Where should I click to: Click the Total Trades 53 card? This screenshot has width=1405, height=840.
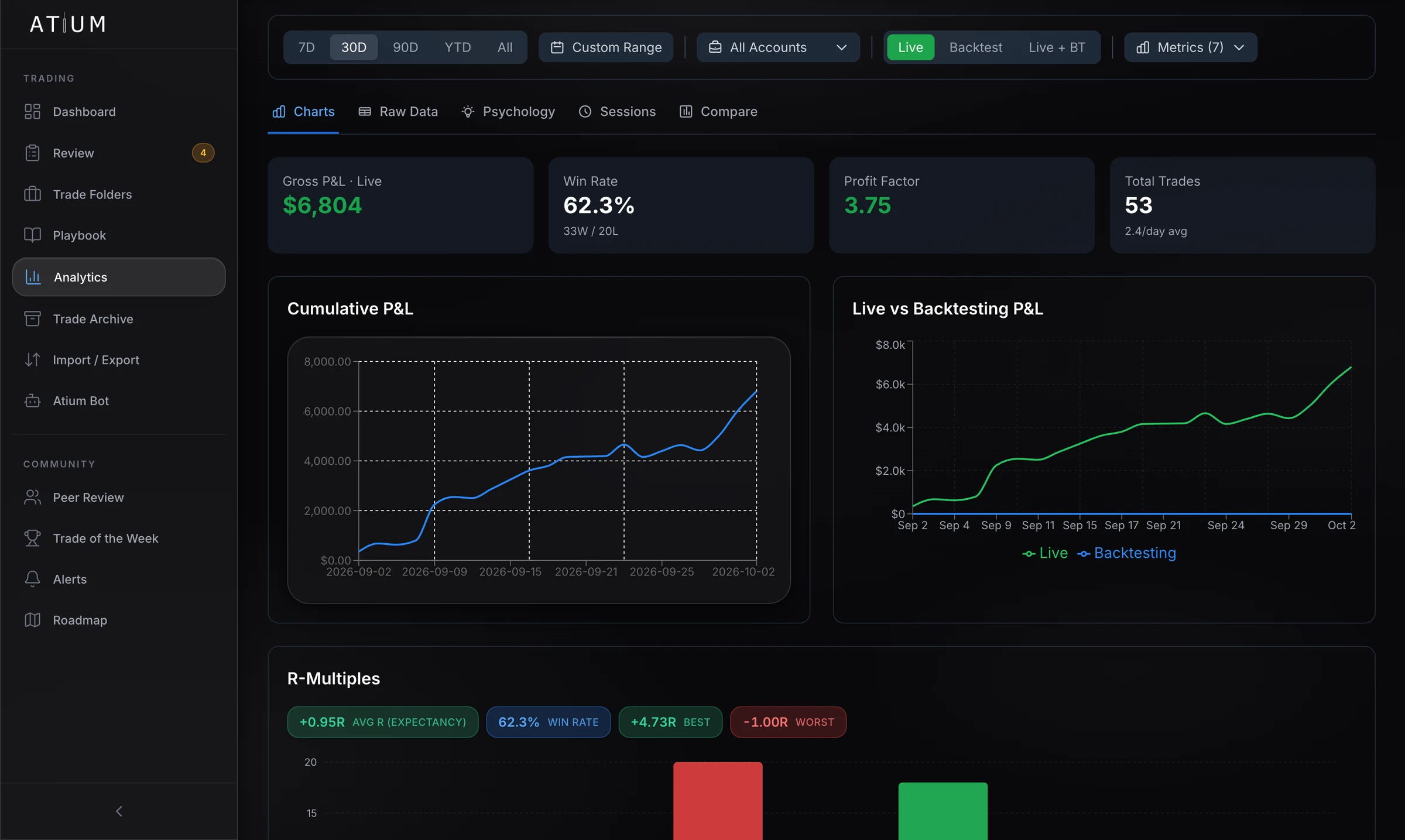click(1242, 205)
